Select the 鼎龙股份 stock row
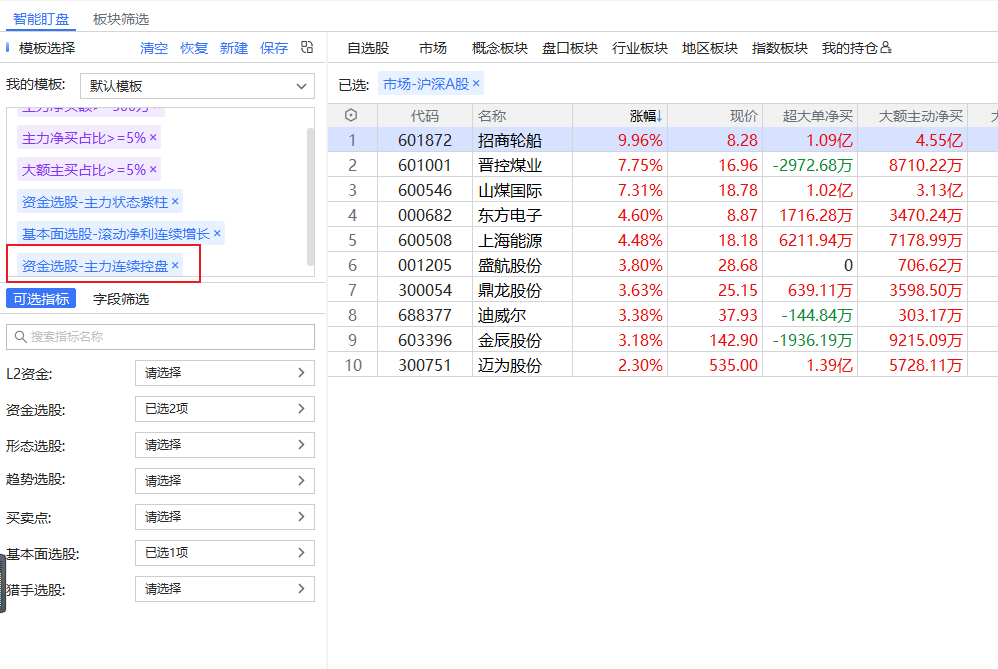Image resolution: width=998 pixels, height=669 pixels. click(663, 290)
